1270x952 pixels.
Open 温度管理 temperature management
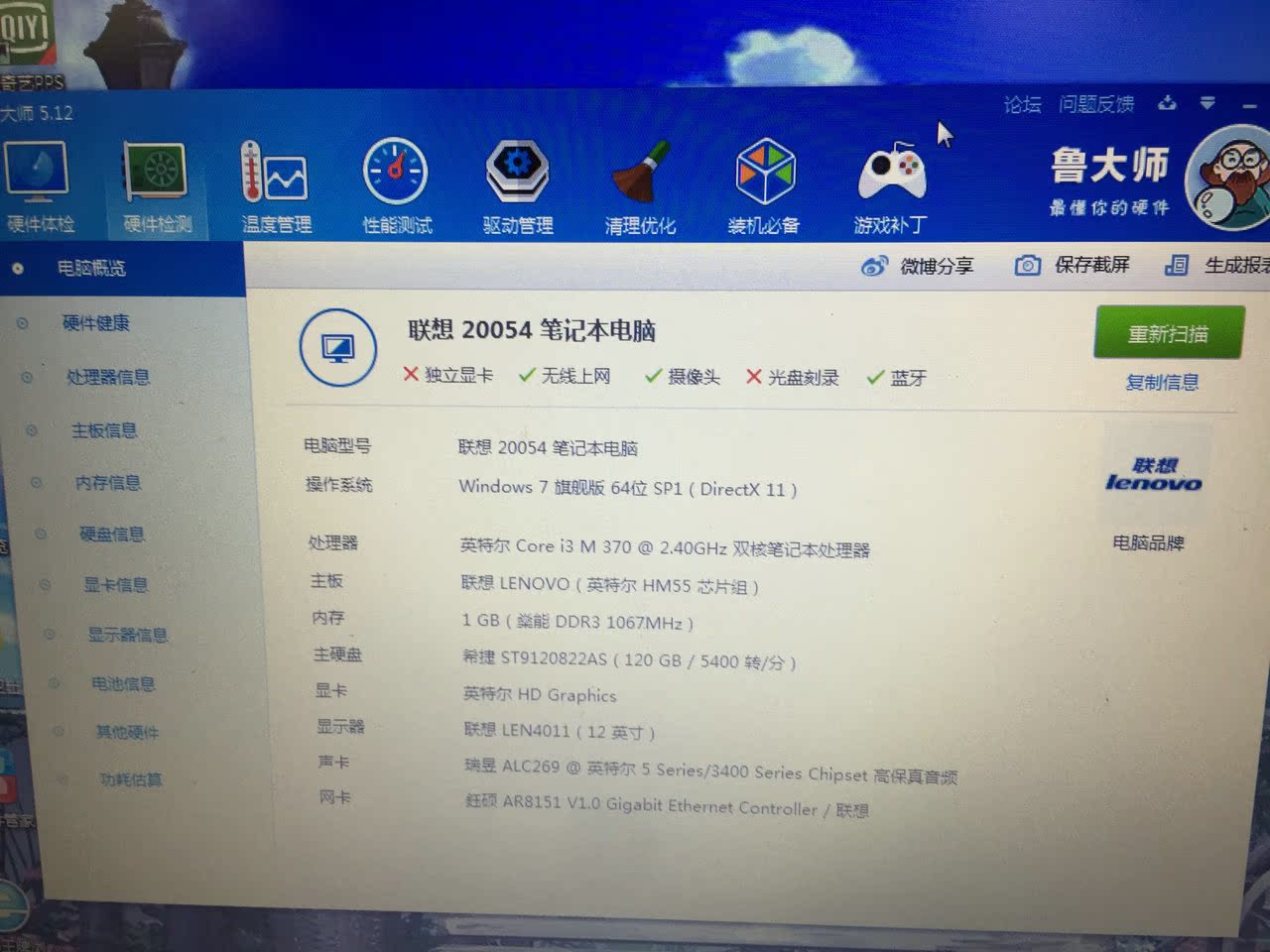275,186
